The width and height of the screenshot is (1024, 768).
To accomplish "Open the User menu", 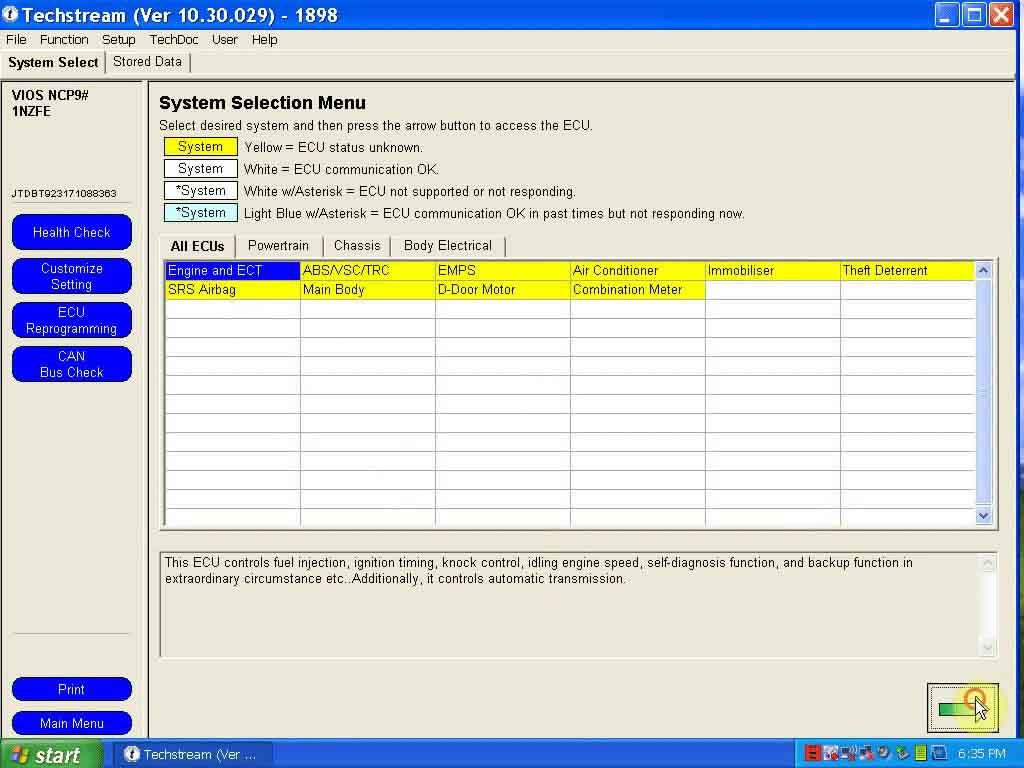I will point(225,40).
